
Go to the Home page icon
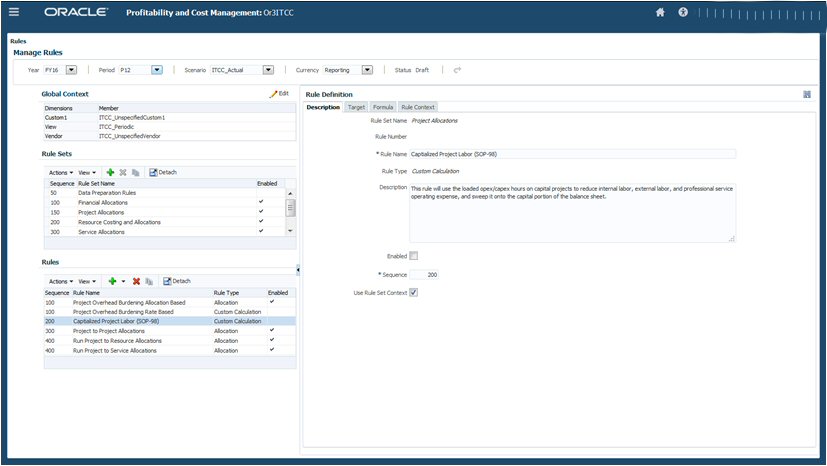[660, 13]
